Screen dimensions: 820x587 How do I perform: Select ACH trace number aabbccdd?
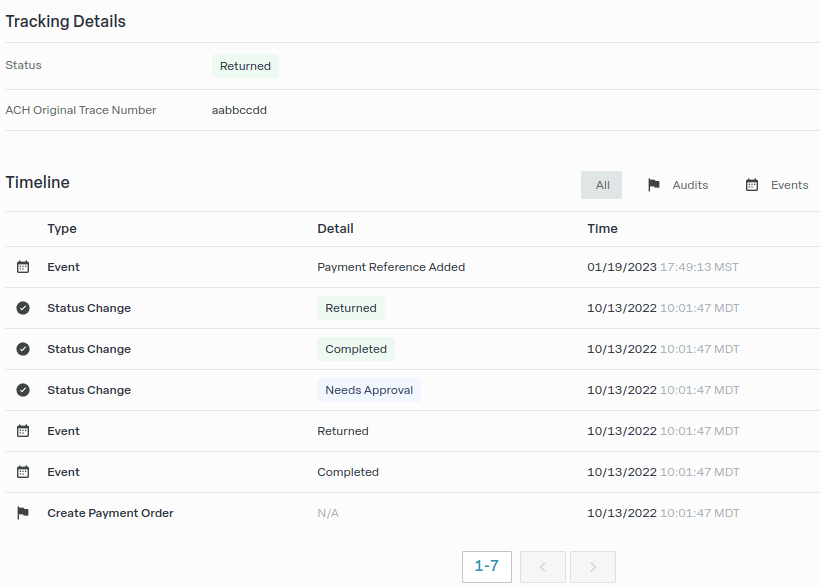coord(239,110)
